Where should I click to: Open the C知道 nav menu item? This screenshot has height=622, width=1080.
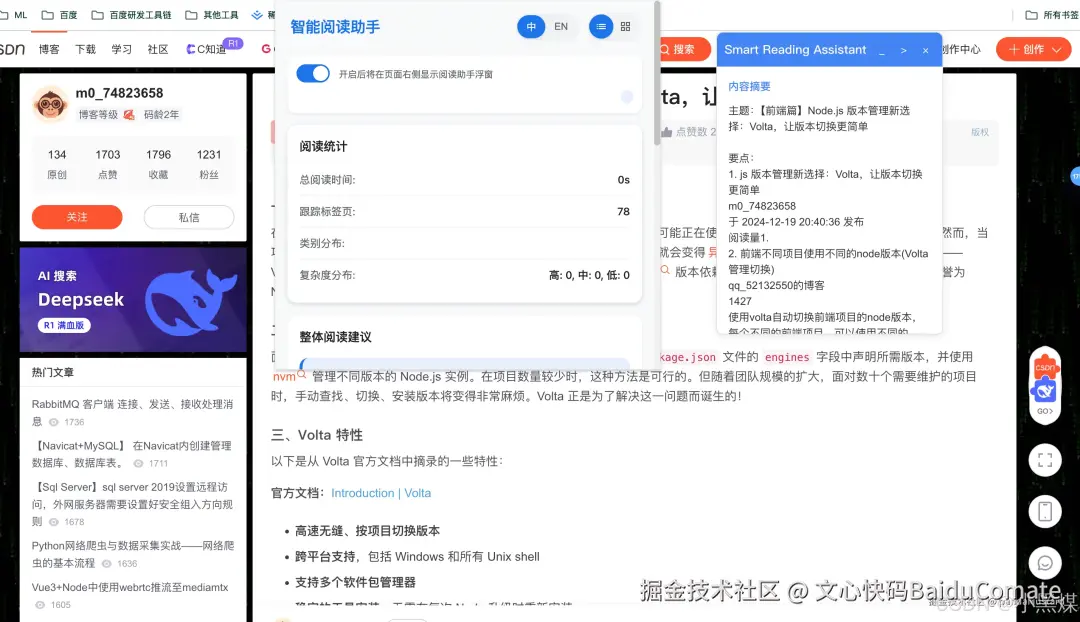207,50
